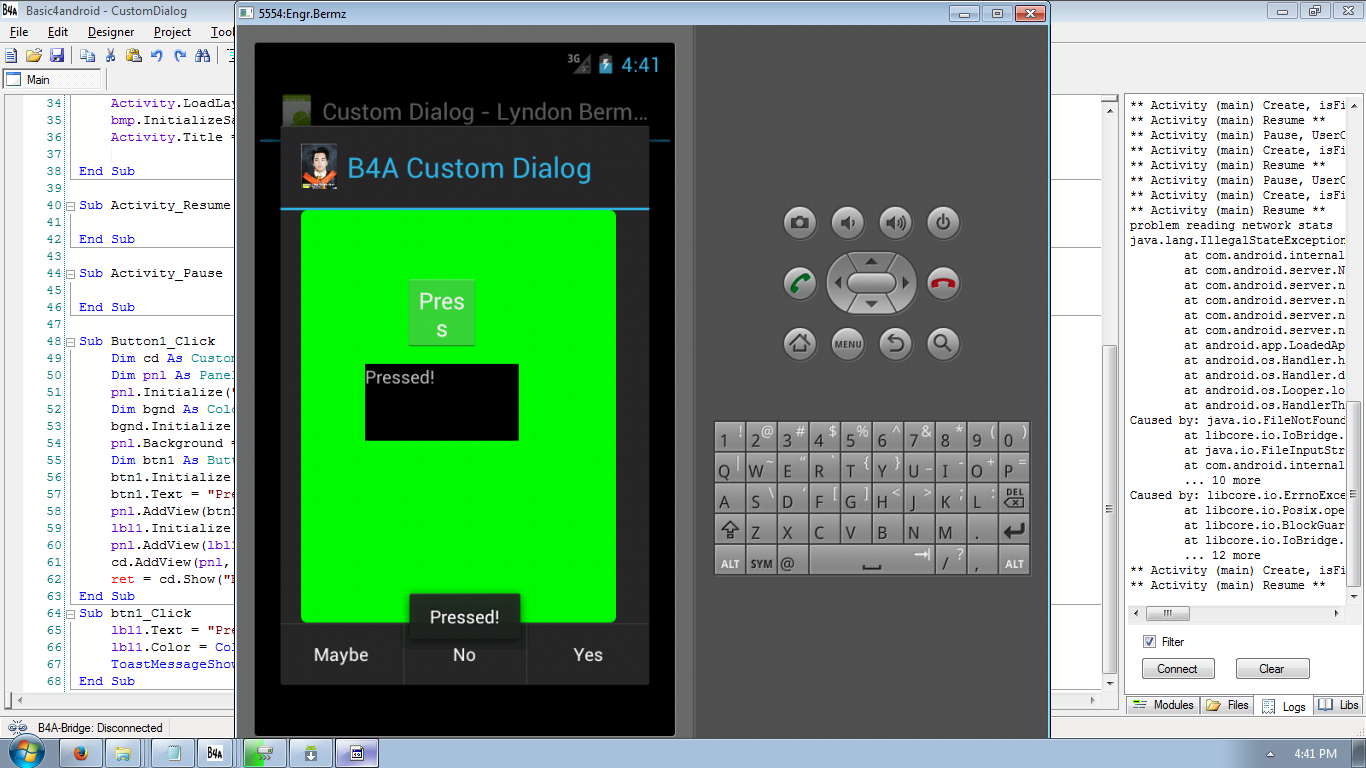Screen dimensions: 1366x768
Task: Open the Designer menu
Action: click(x=111, y=32)
